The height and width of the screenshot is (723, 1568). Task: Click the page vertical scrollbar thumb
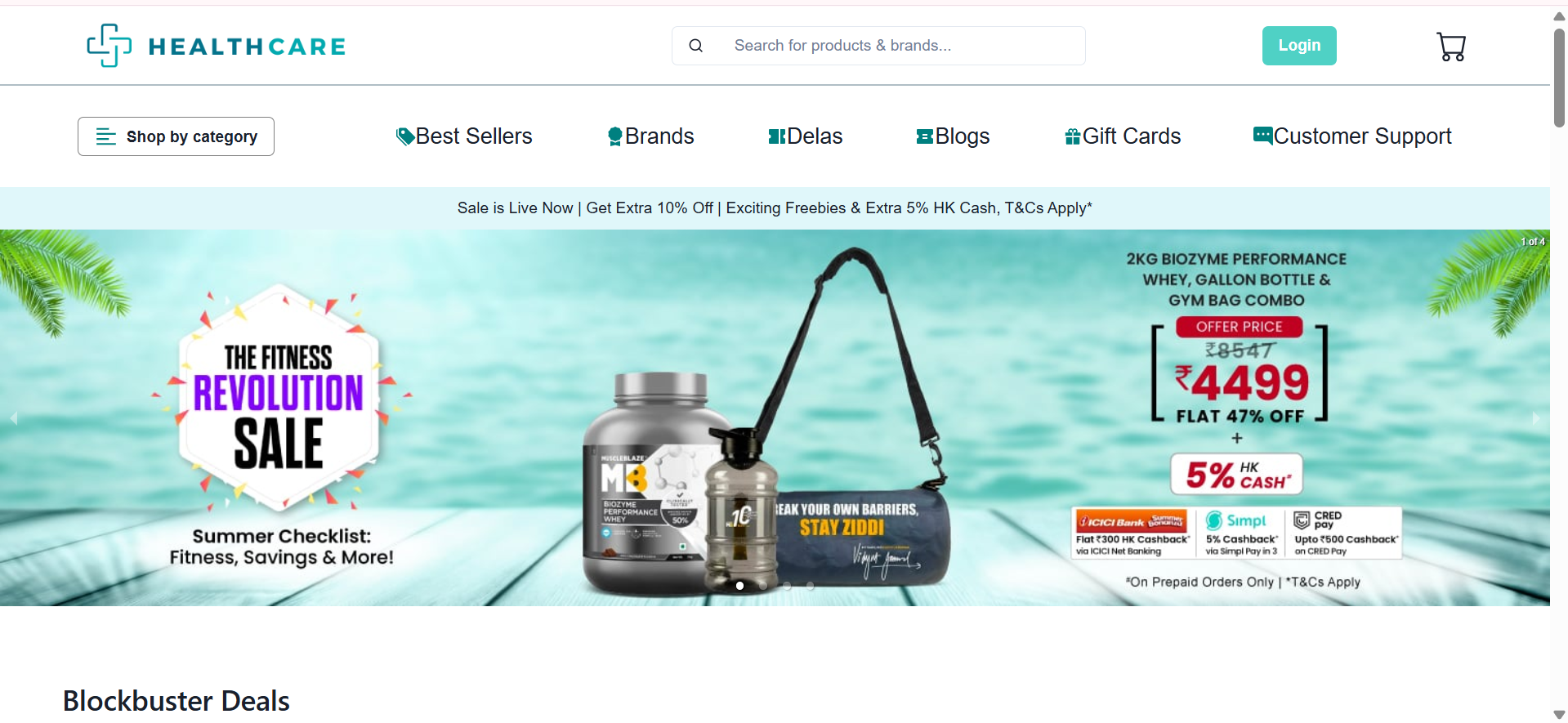[x=1559, y=78]
